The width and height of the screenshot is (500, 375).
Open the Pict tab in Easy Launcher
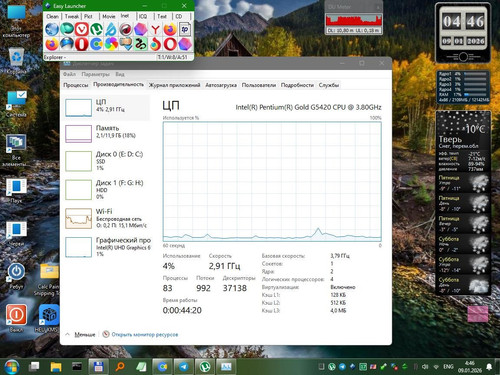tap(88, 16)
